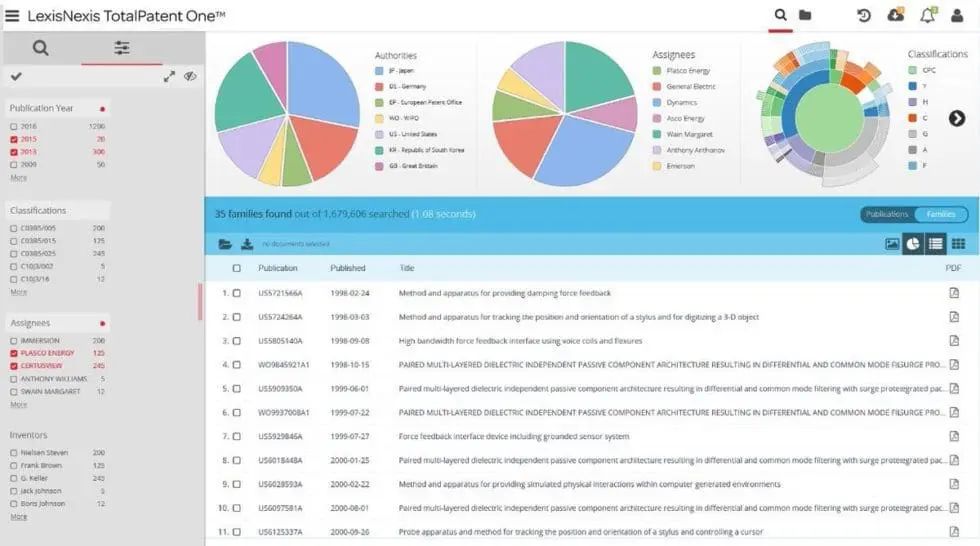Click Plasco Energy legend color swatch
Viewport: 980px width, 546px height.
(657, 71)
